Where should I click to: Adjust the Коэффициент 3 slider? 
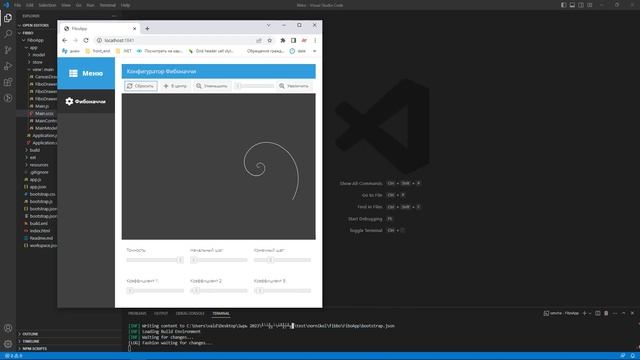click(282, 291)
